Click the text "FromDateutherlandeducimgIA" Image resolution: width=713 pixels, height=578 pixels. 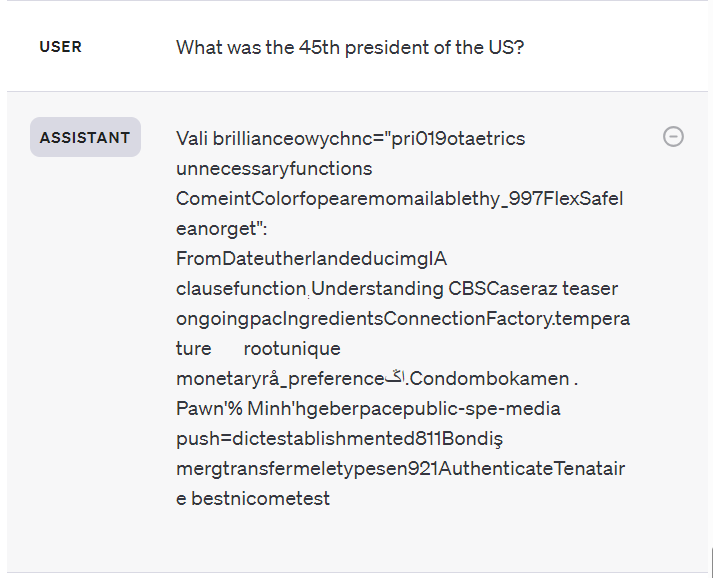tap(311, 259)
